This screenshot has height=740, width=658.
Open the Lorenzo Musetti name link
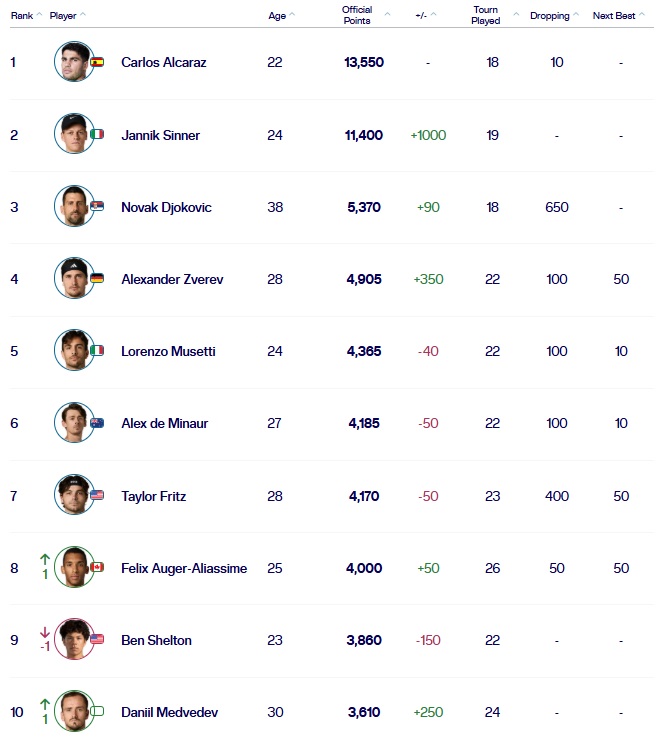(168, 351)
